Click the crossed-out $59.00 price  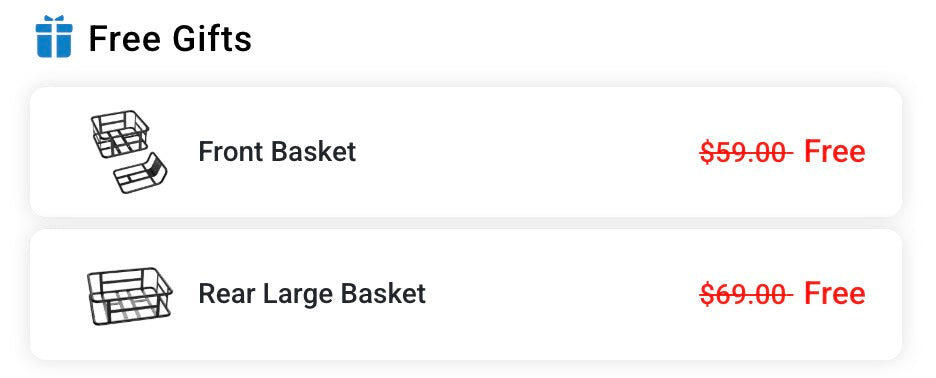point(746,152)
